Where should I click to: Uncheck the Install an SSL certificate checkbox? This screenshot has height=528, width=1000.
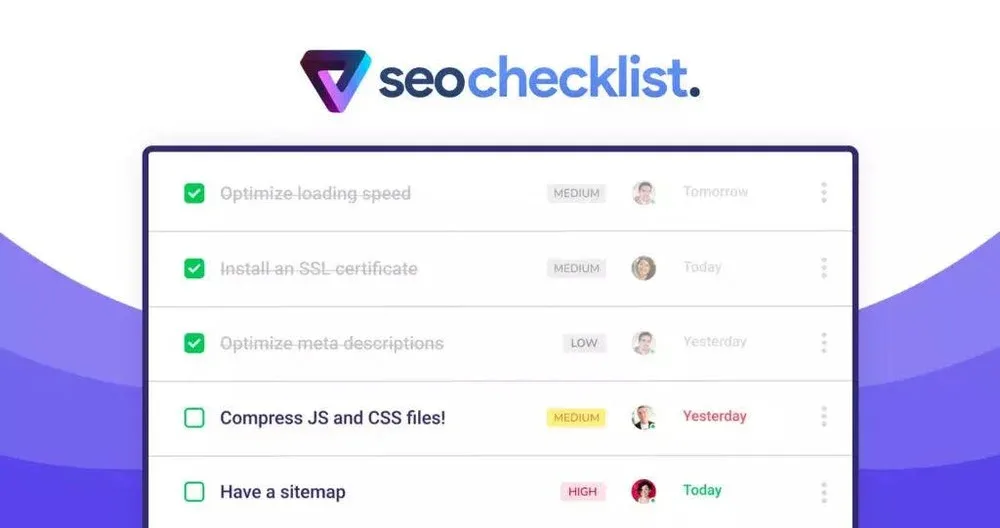click(194, 268)
